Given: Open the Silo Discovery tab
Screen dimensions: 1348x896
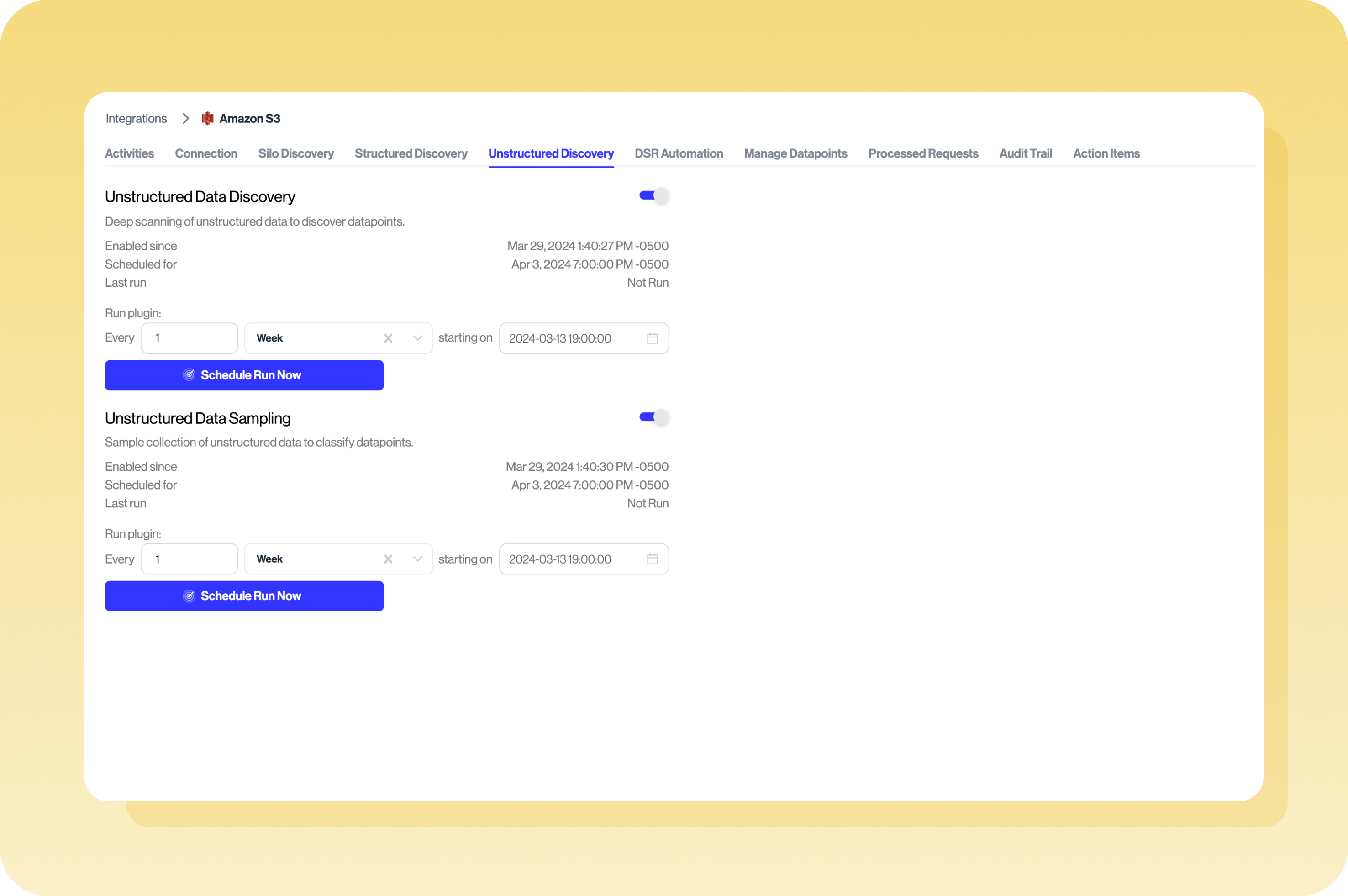Looking at the screenshot, I should click(x=296, y=153).
